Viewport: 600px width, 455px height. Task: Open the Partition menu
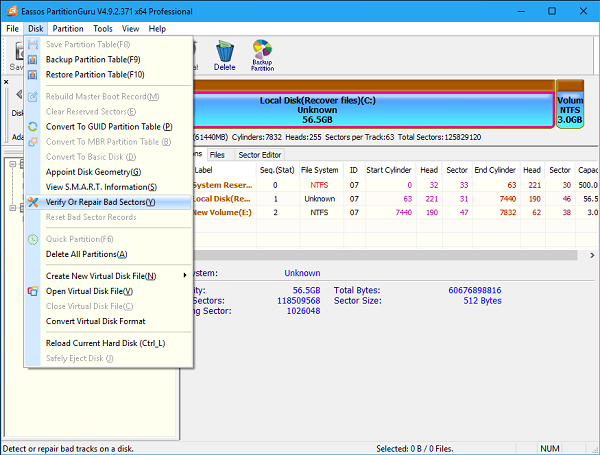68,29
